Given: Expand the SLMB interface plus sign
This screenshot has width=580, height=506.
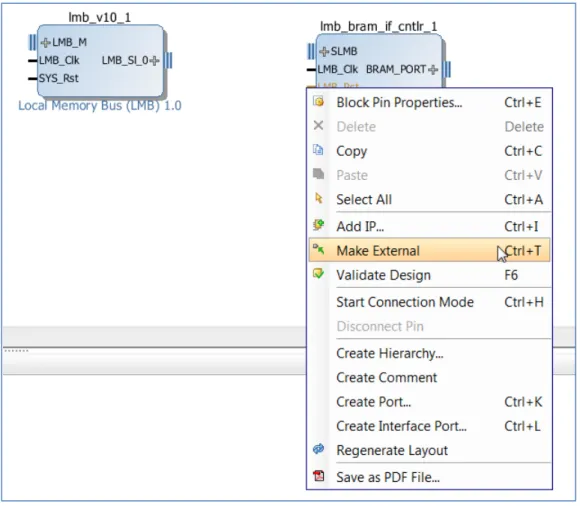Looking at the screenshot, I should coord(324,51).
